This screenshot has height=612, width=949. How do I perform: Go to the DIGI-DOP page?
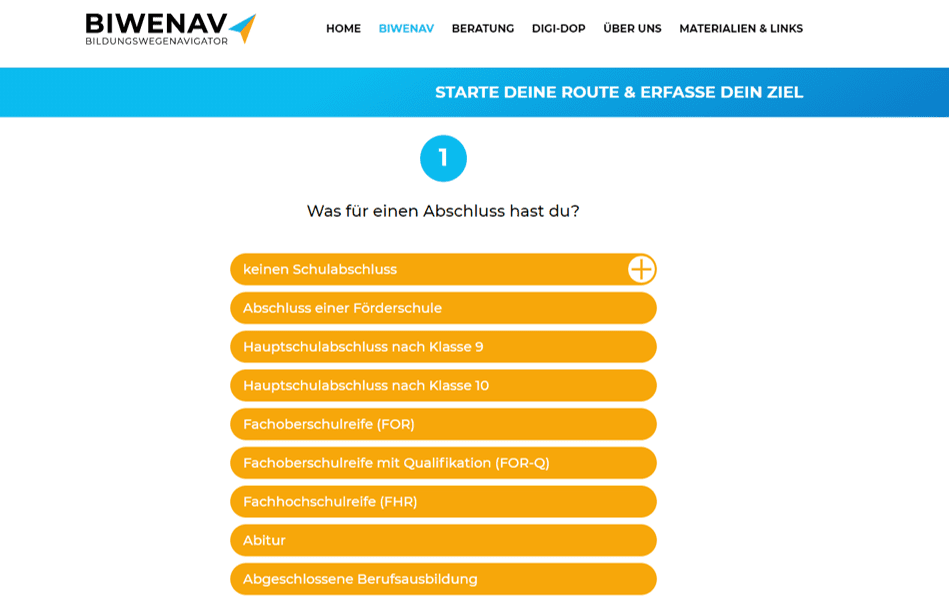click(558, 28)
